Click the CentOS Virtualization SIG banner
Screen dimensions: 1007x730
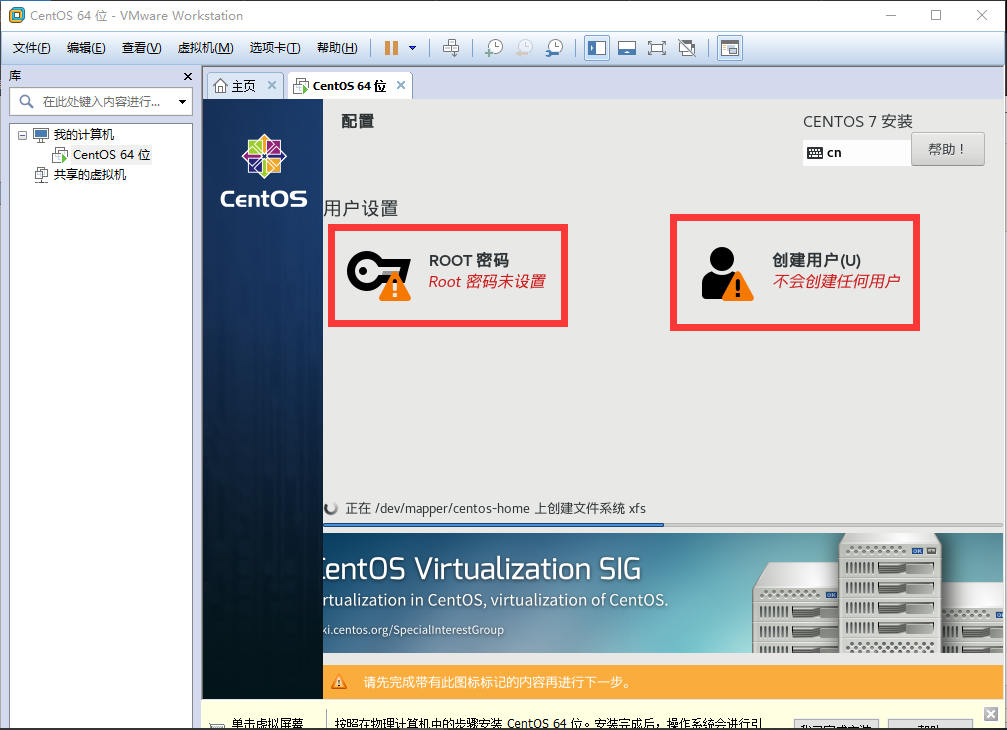[662, 593]
